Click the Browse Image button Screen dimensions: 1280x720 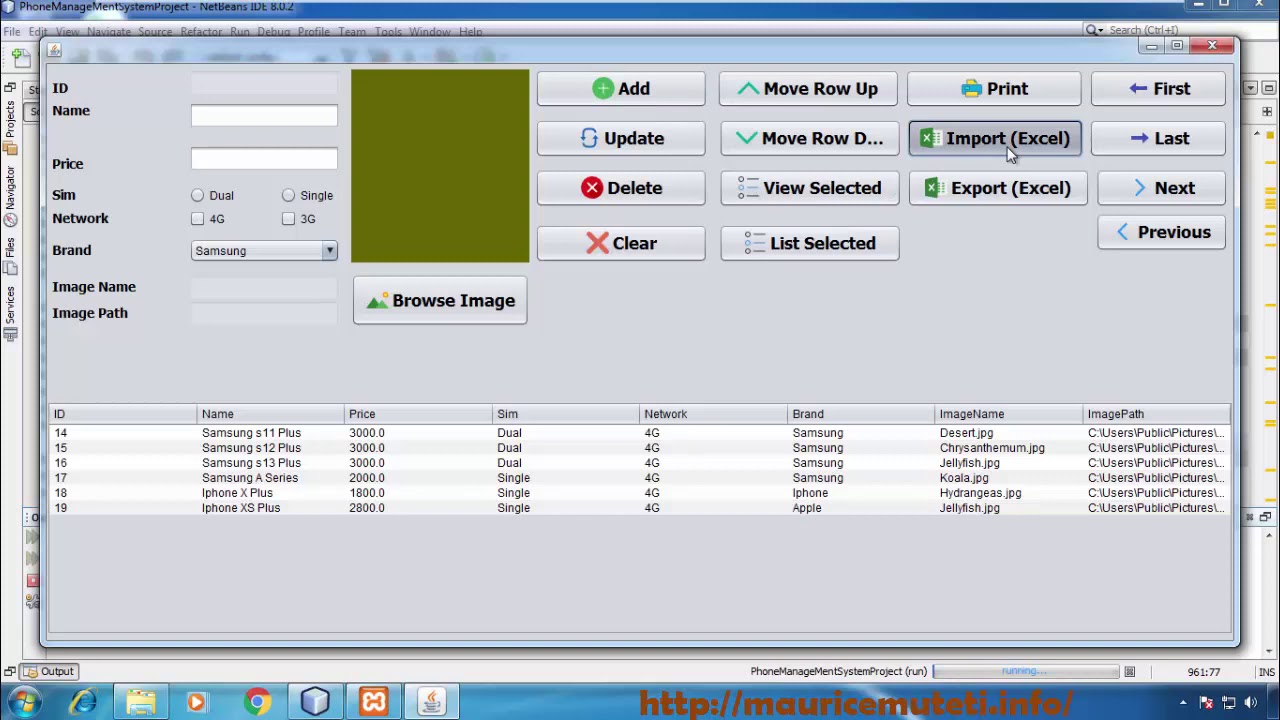440,301
